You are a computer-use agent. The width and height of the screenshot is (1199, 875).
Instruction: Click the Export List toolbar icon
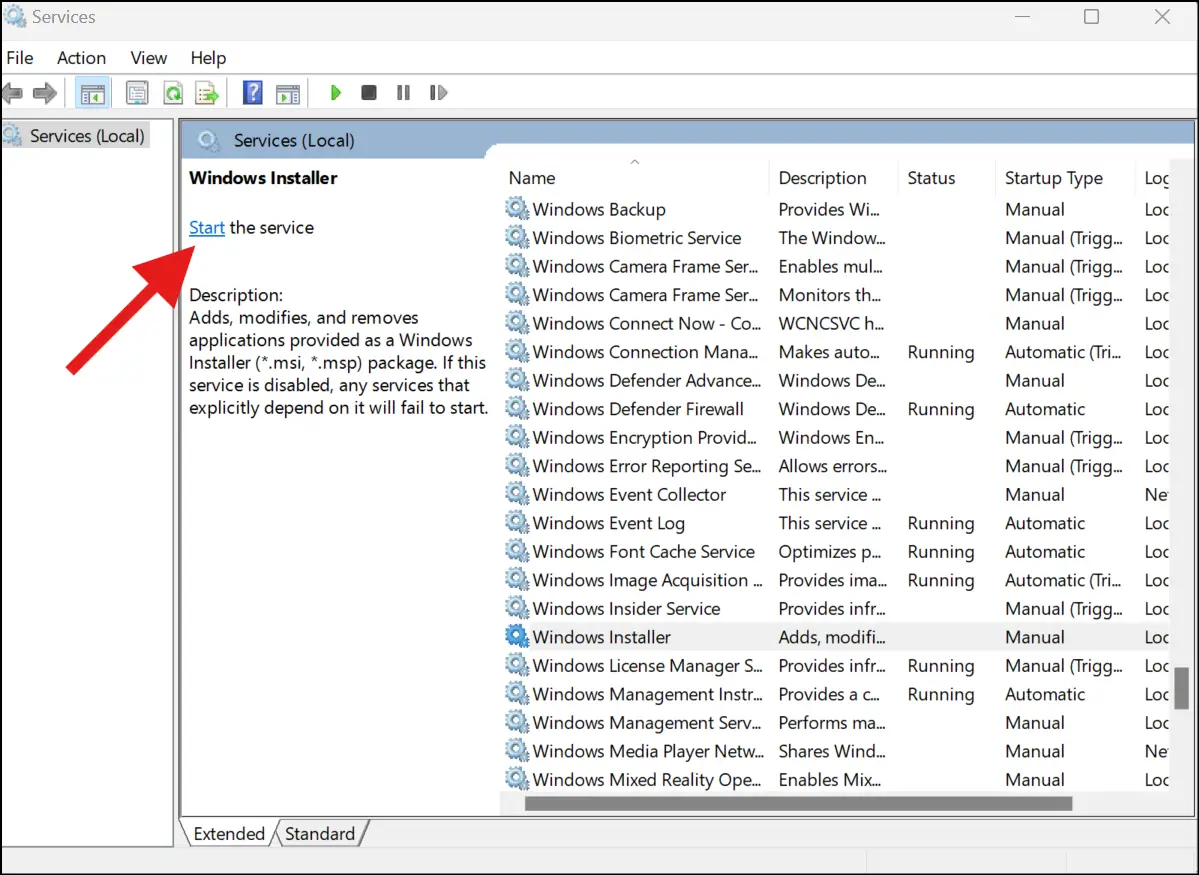click(x=207, y=92)
